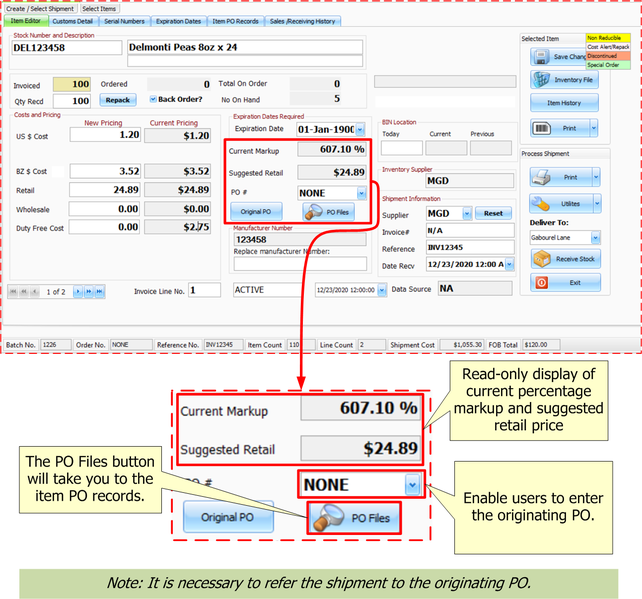
Task: Click Receive Stock box icon
Action: (x=542, y=259)
